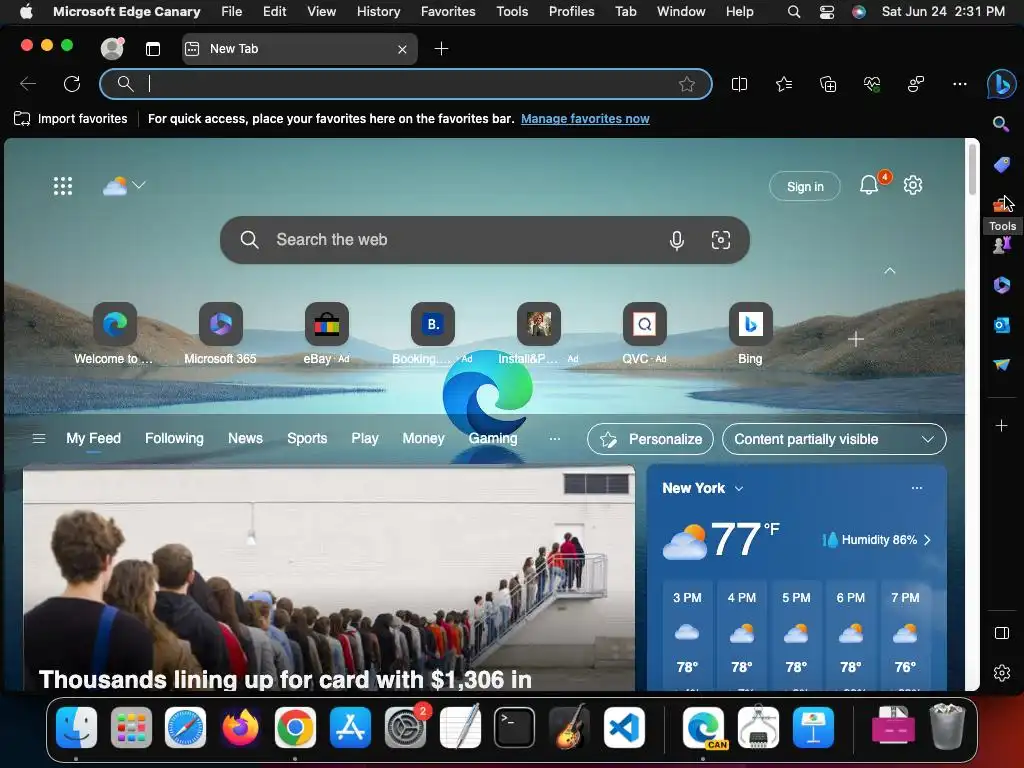Open the Microsoft 365 quick link tile

[221, 324]
